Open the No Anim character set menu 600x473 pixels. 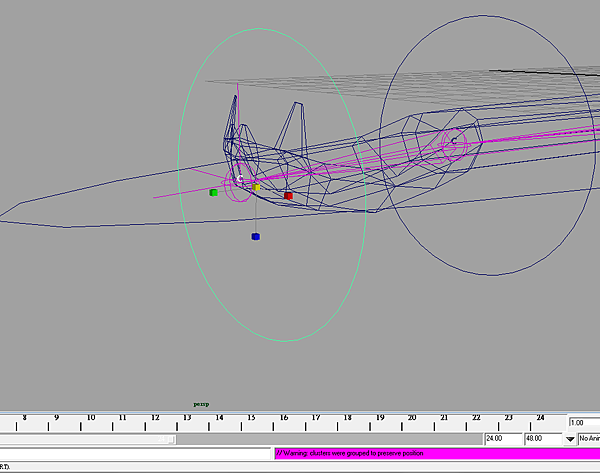[x=589, y=439]
